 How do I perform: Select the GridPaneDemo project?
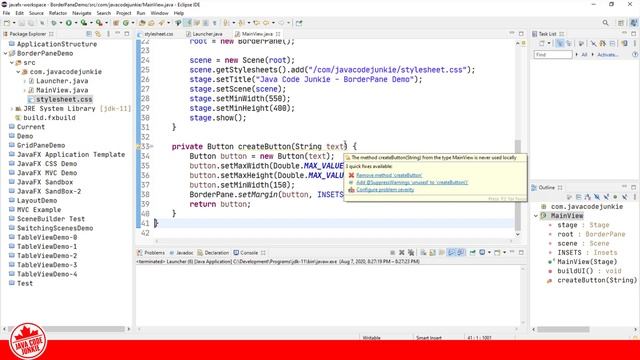click(41, 145)
